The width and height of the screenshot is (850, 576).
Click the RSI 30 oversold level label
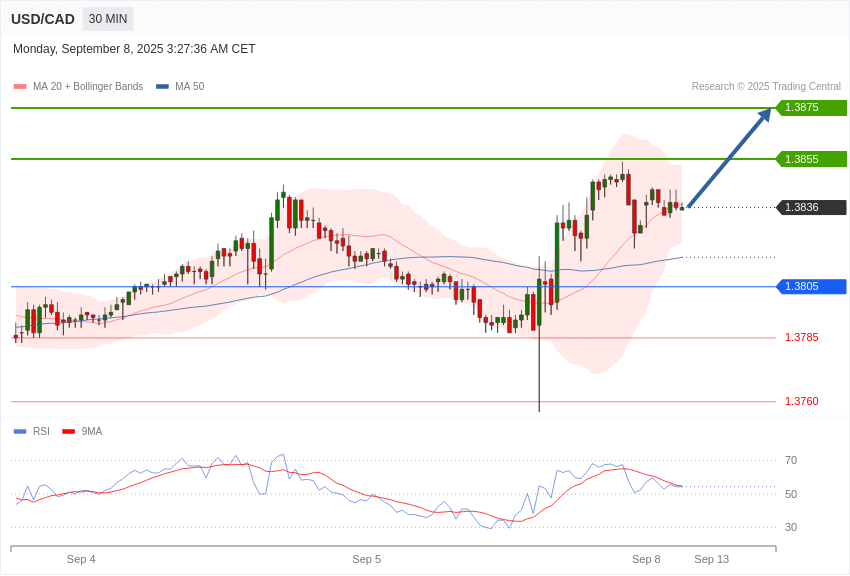coord(791,528)
